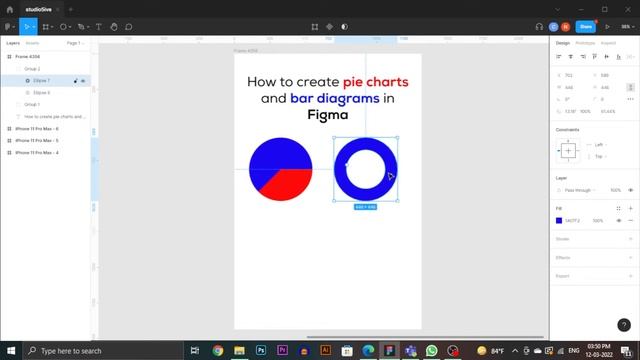Click the align top icon

pos(595,57)
